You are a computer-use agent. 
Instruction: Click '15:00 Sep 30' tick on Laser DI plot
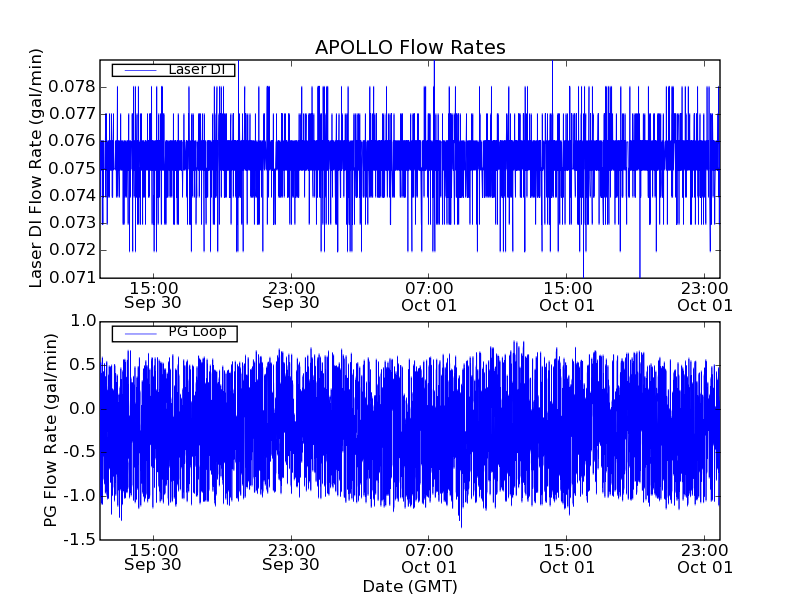[x=153, y=296]
